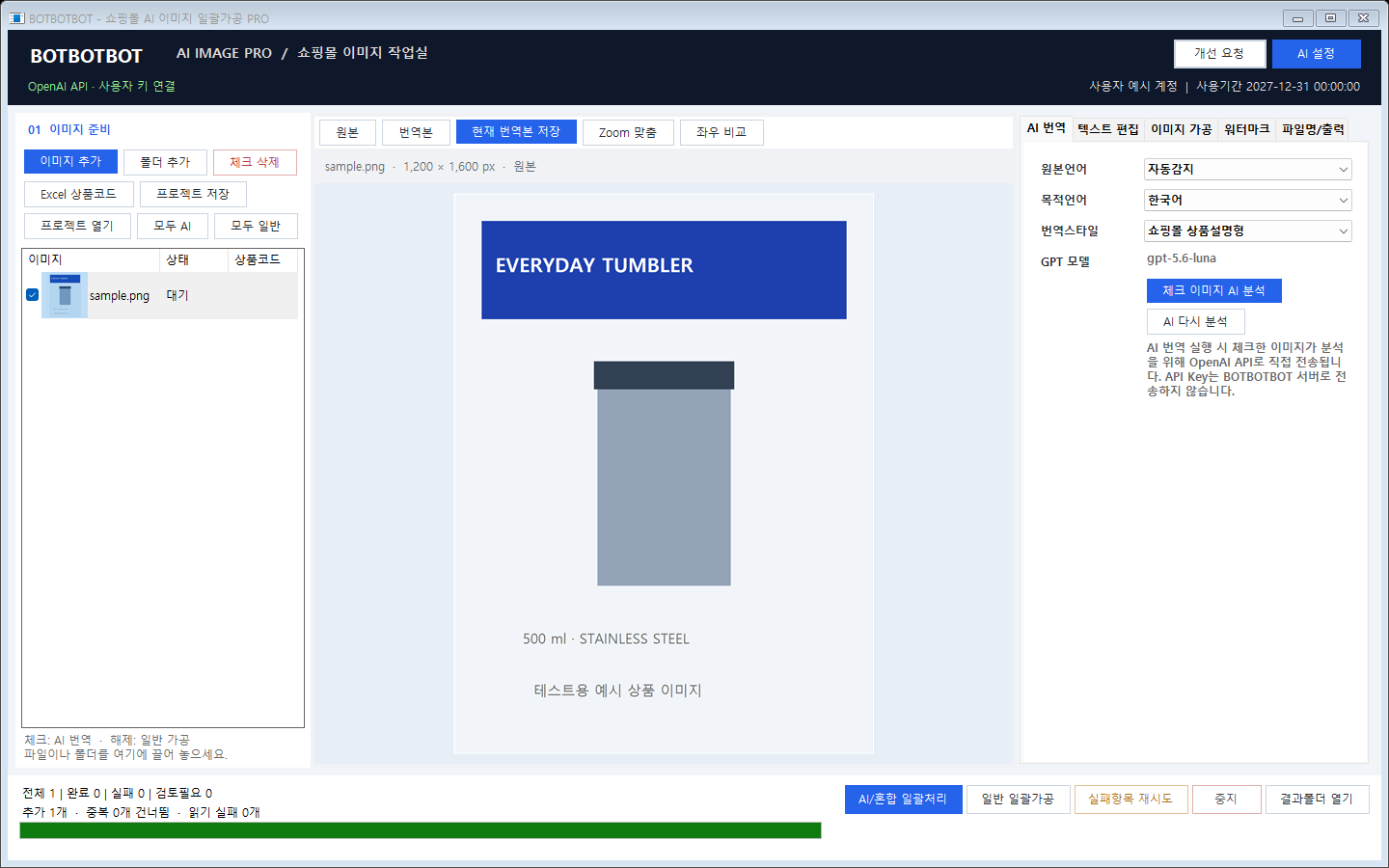Image resolution: width=1389 pixels, height=868 pixels.
Task: Switch to the 텍스트 편집 tab
Action: (1107, 129)
